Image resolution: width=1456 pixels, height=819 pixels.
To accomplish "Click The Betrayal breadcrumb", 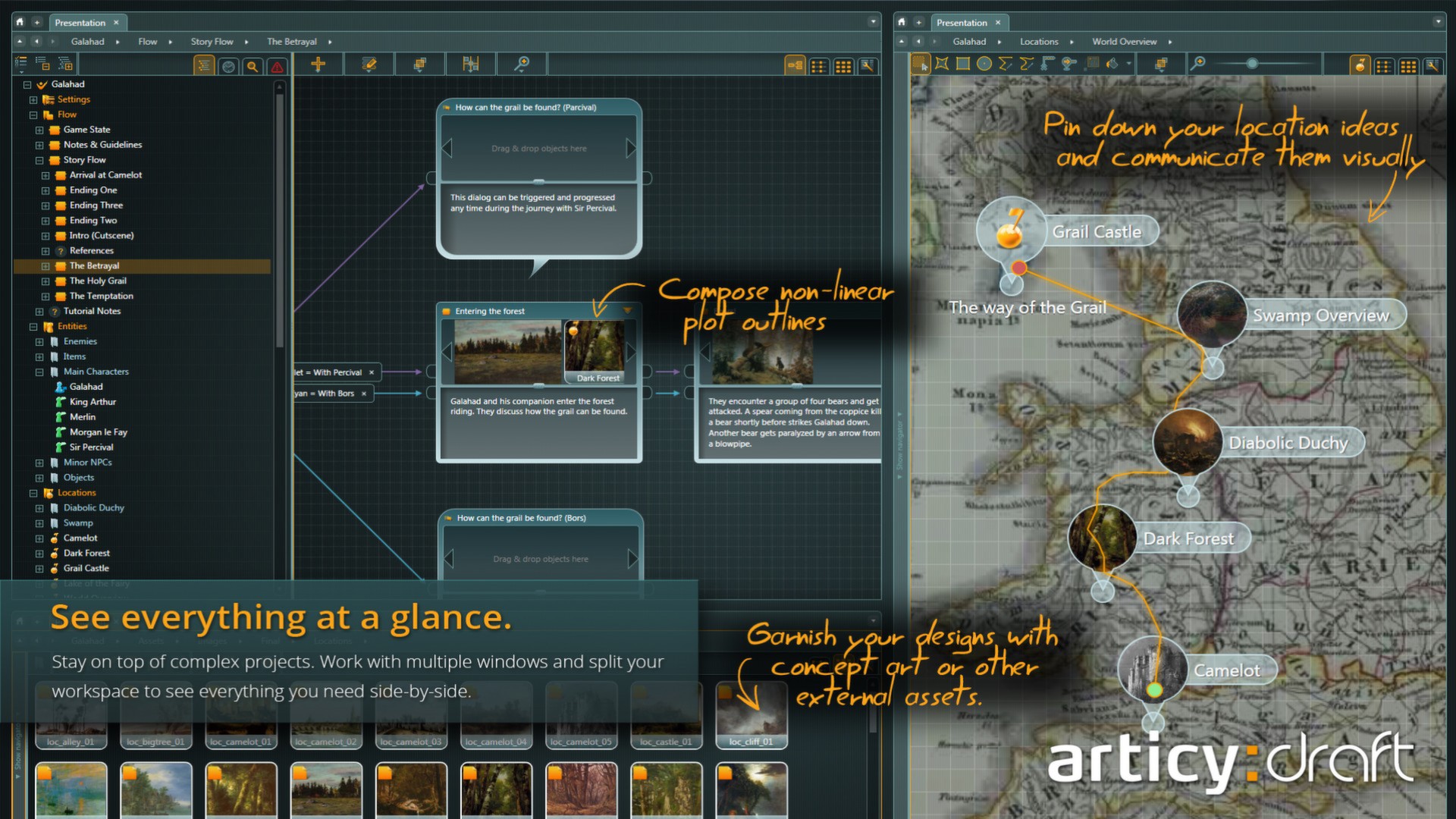I will pos(291,42).
